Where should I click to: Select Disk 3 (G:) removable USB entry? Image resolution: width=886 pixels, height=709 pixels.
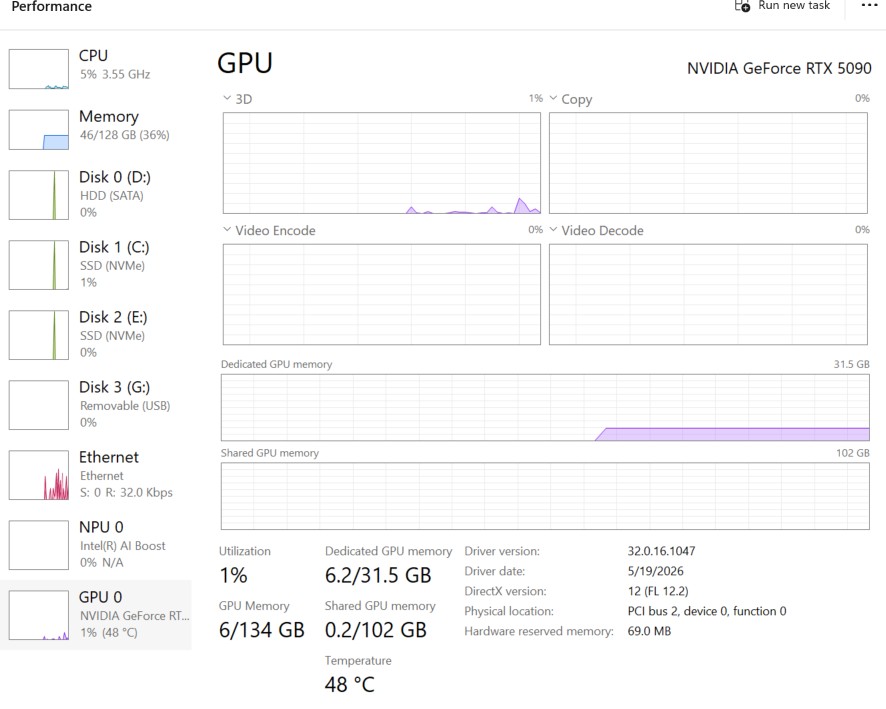point(96,404)
